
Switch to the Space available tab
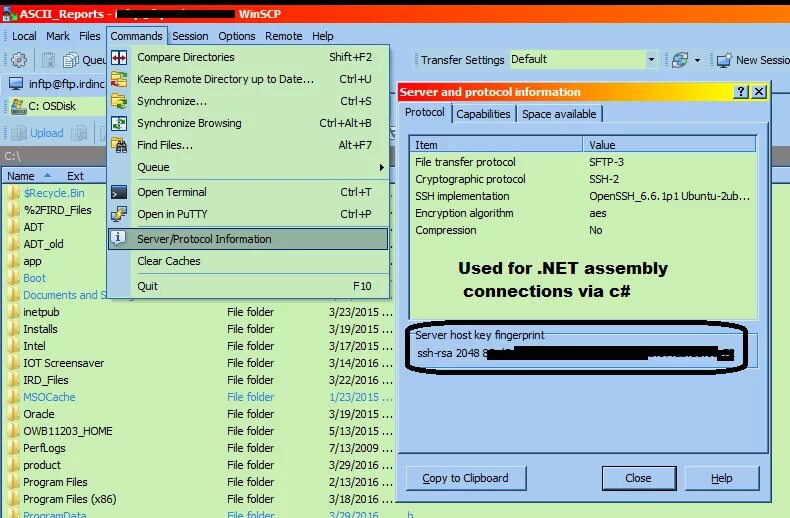pyautogui.click(x=559, y=114)
